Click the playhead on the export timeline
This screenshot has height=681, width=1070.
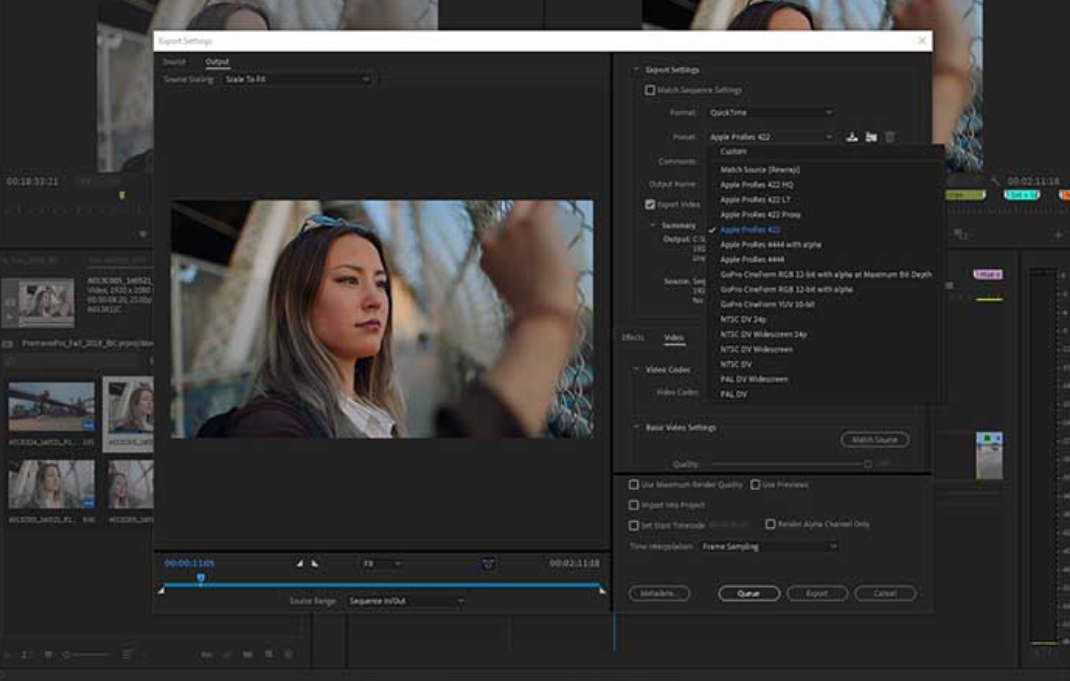click(x=201, y=578)
